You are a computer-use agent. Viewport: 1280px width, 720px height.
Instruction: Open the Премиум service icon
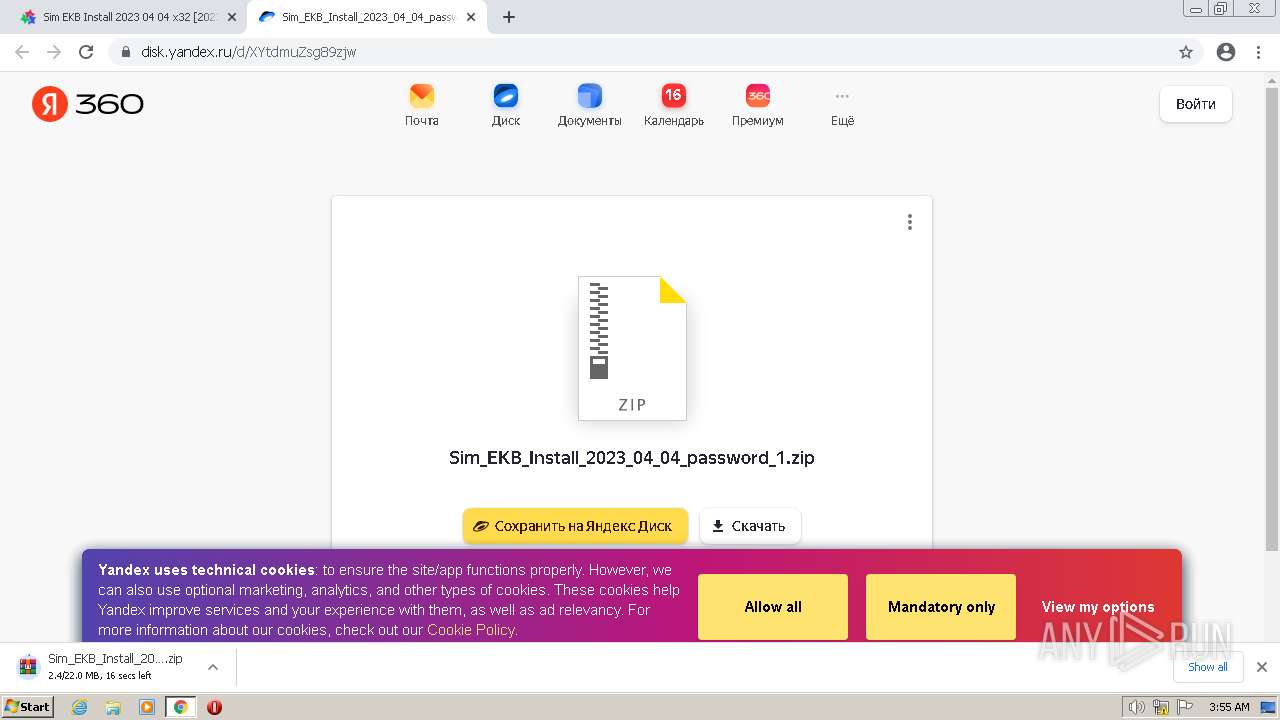(758, 105)
